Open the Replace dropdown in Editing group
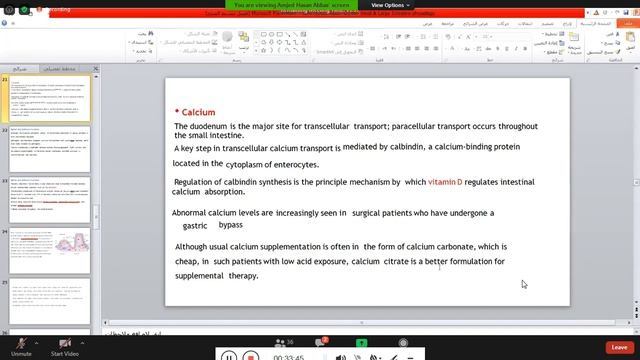Image resolution: width=640 pixels, height=360 pixels. click(141, 42)
